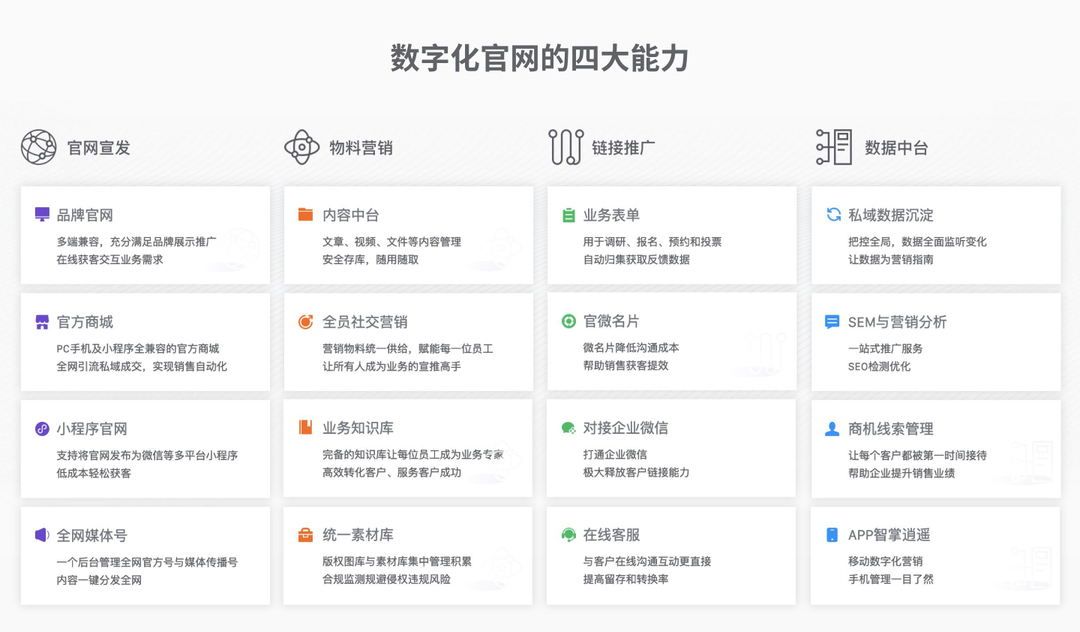Click the refresh icon for 私域数据沉淀
The height and width of the screenshot is (632, 1080).
(833, 214)
